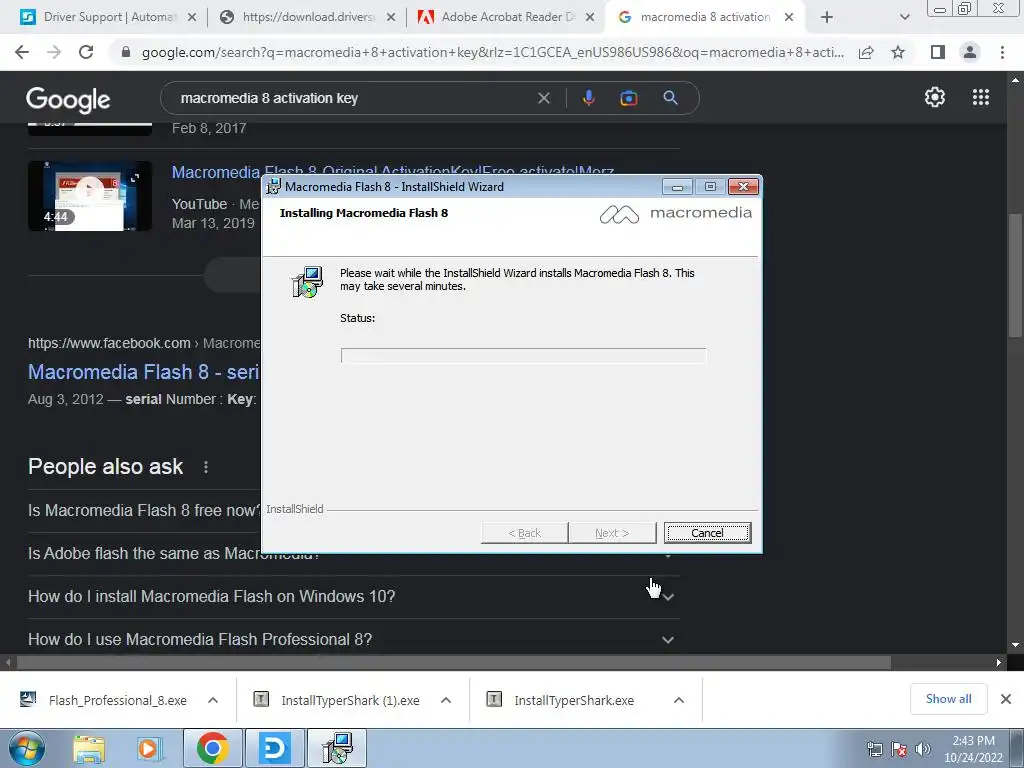Viewport: 1024px width, 768px height.
Task: Open Windows Explorer from taskbar
Action: coord(89,748)
